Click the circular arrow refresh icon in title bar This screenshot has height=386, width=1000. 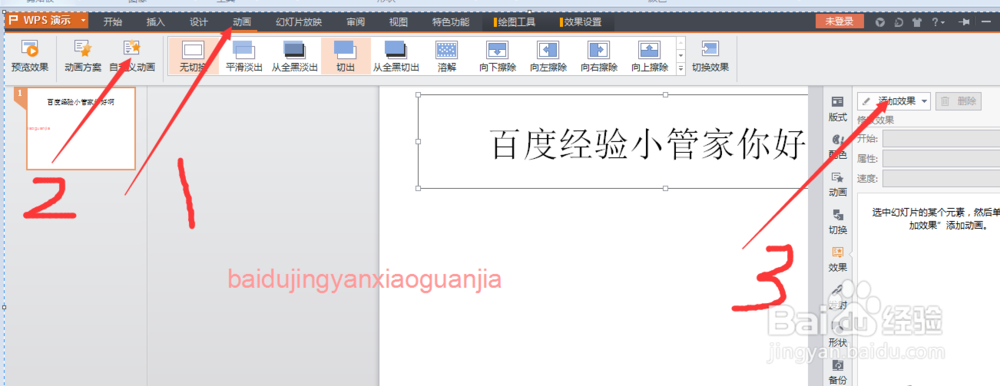click(899, 22)
